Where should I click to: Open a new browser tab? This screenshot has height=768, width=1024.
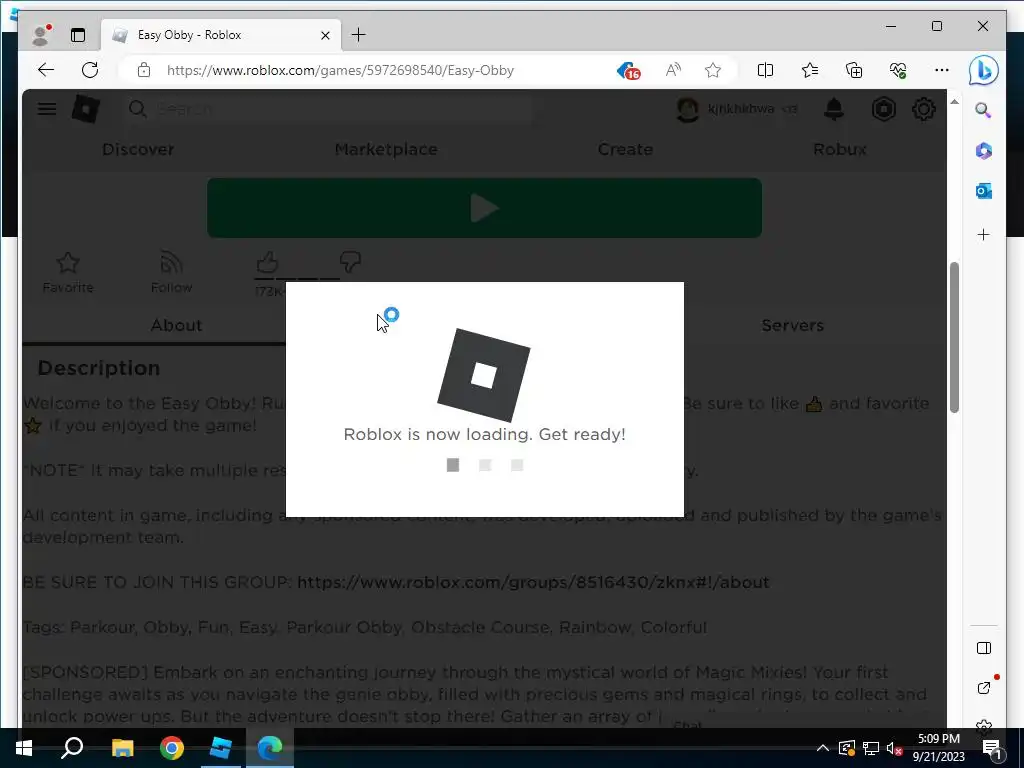[x=359, y=35]
